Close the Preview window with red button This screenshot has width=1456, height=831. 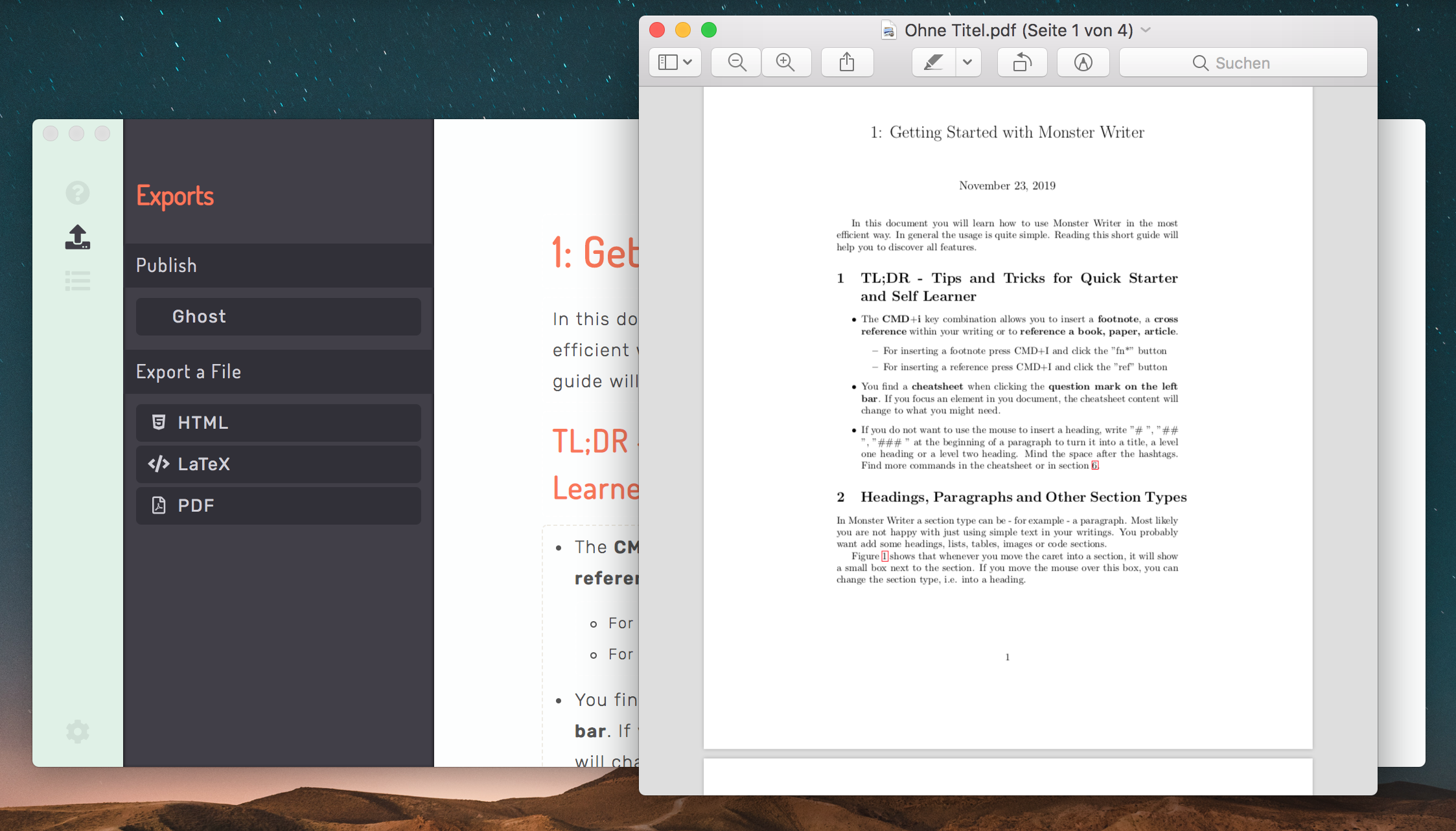point(657,30)
